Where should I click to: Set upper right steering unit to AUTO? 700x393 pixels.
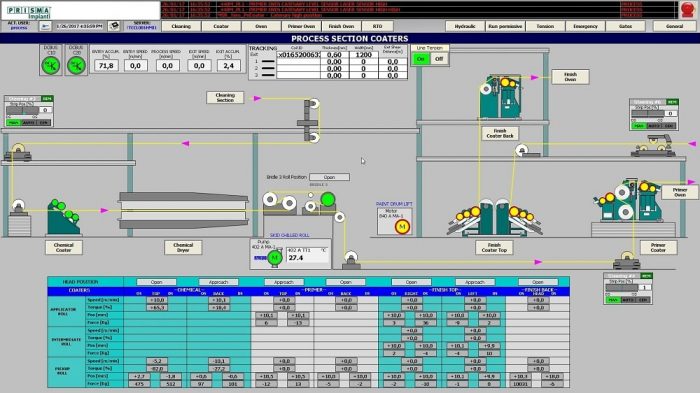pyautogui.click(x=654, y=126)
